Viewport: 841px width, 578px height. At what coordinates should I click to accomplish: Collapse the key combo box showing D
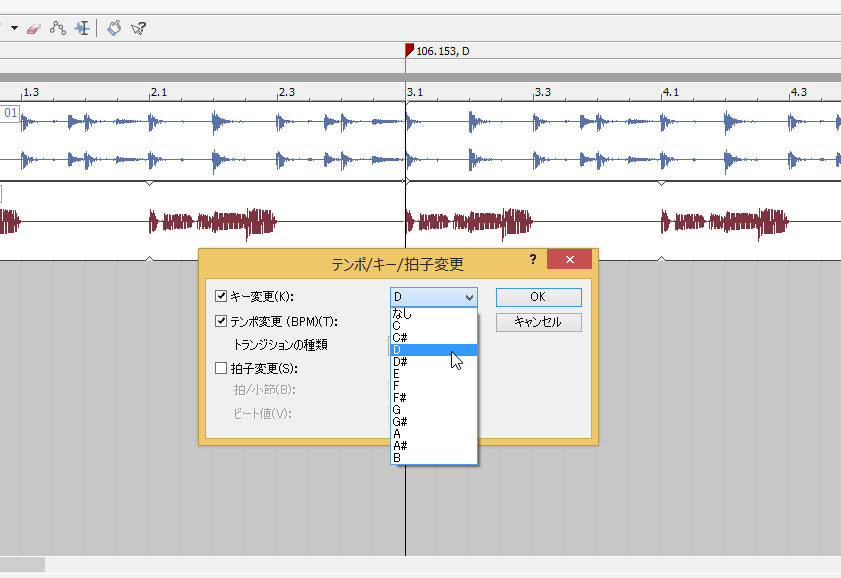click(433, 297)
